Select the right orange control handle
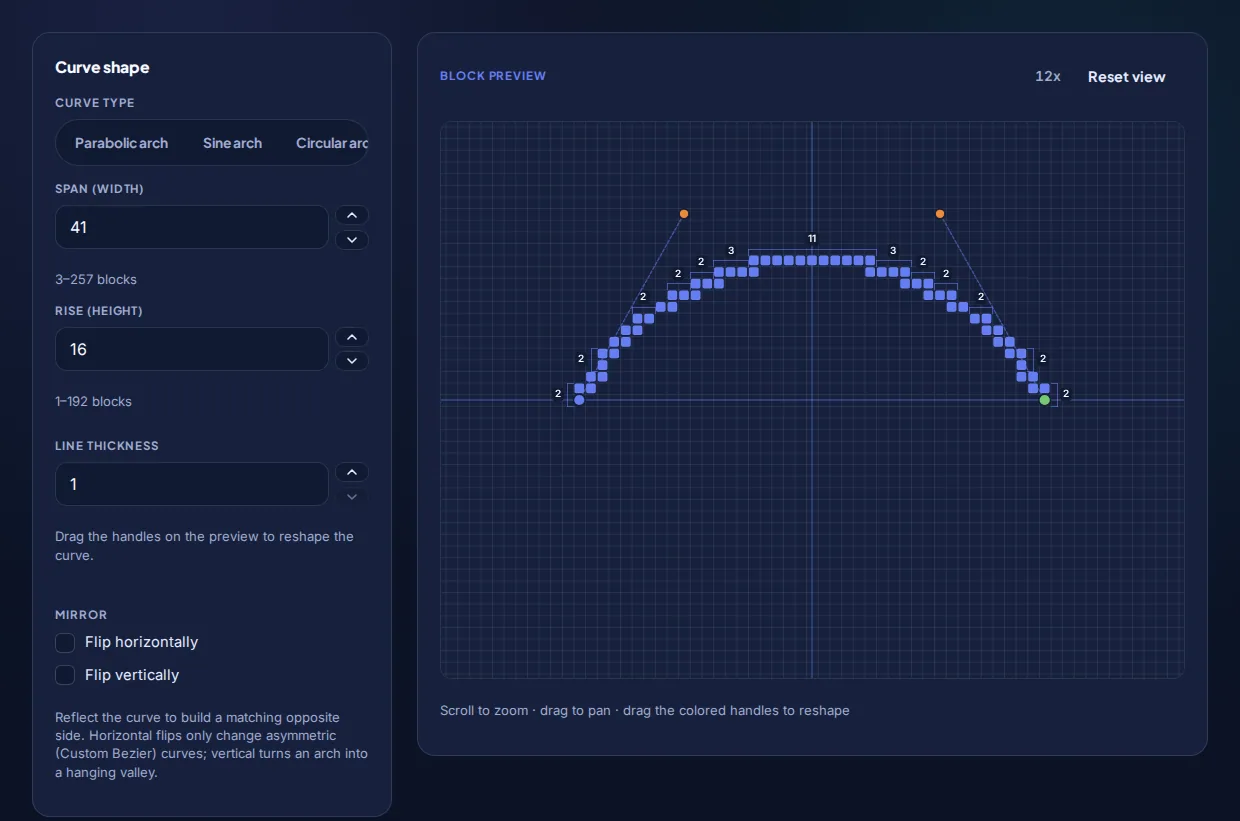1240x821 pixels. 940,214
